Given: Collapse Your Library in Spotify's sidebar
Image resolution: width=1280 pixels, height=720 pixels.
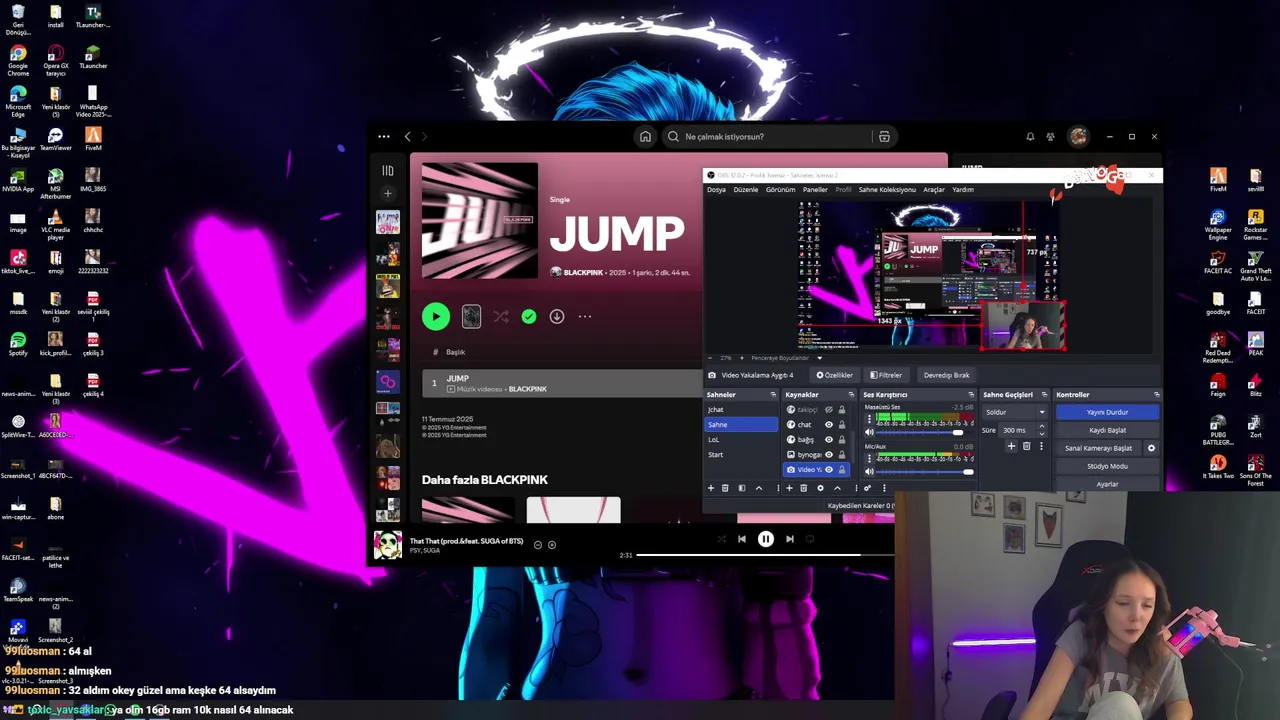Looking at the screenshot, I should 388,171.
